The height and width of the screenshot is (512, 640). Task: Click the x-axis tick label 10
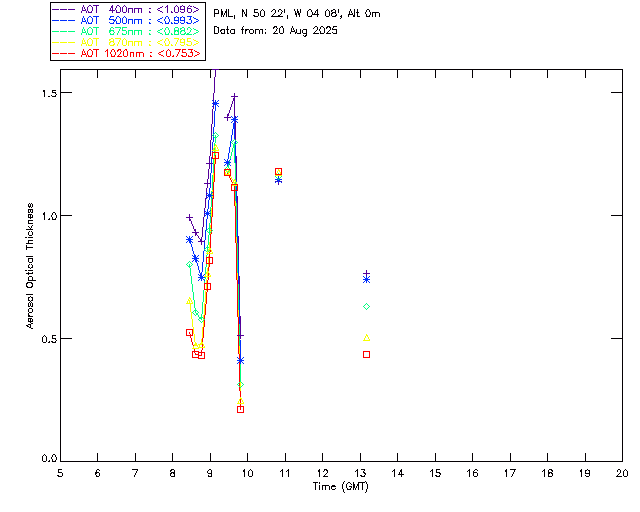tap(247, 473)
